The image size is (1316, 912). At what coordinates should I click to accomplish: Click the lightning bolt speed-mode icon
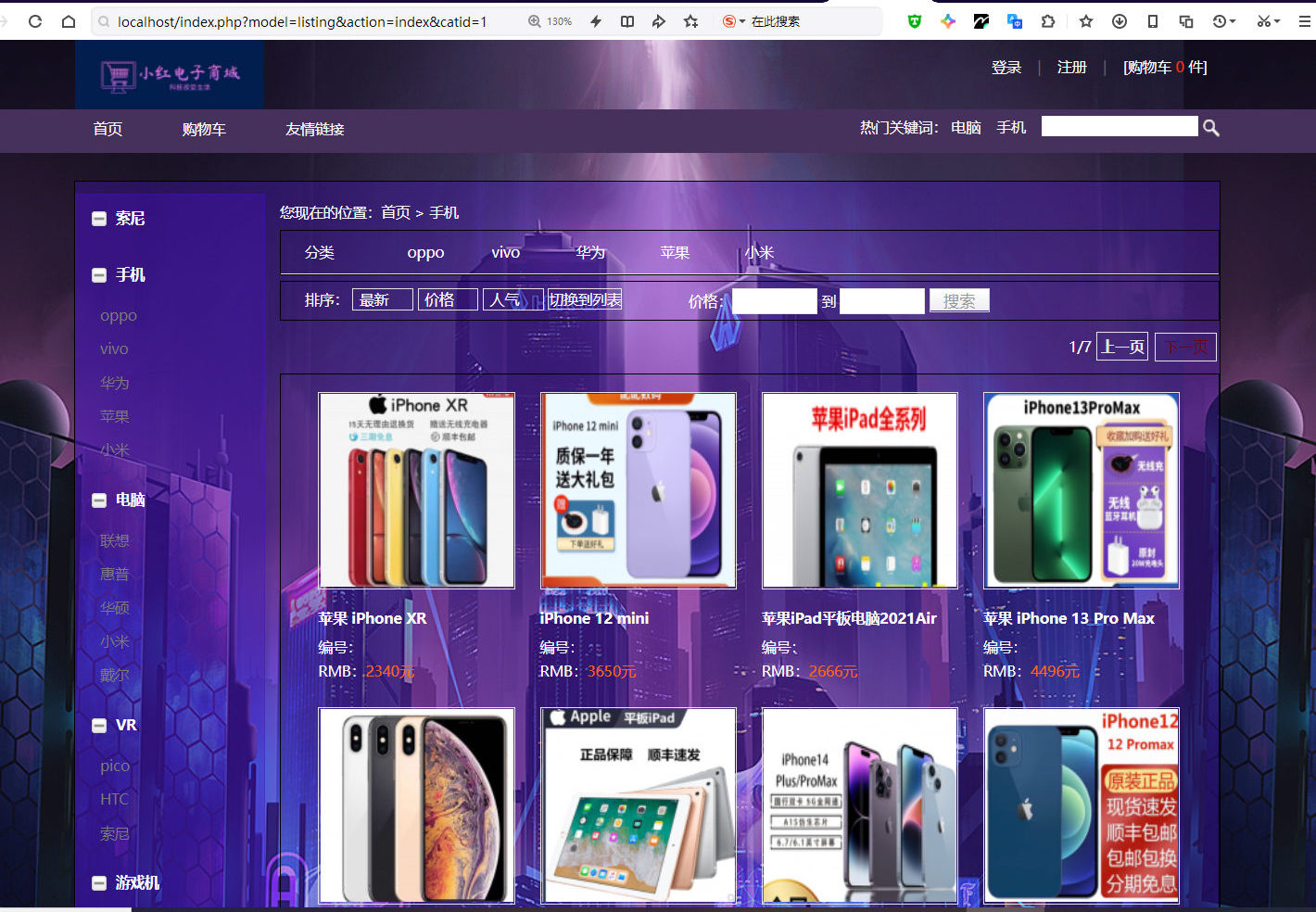(596, 21)
